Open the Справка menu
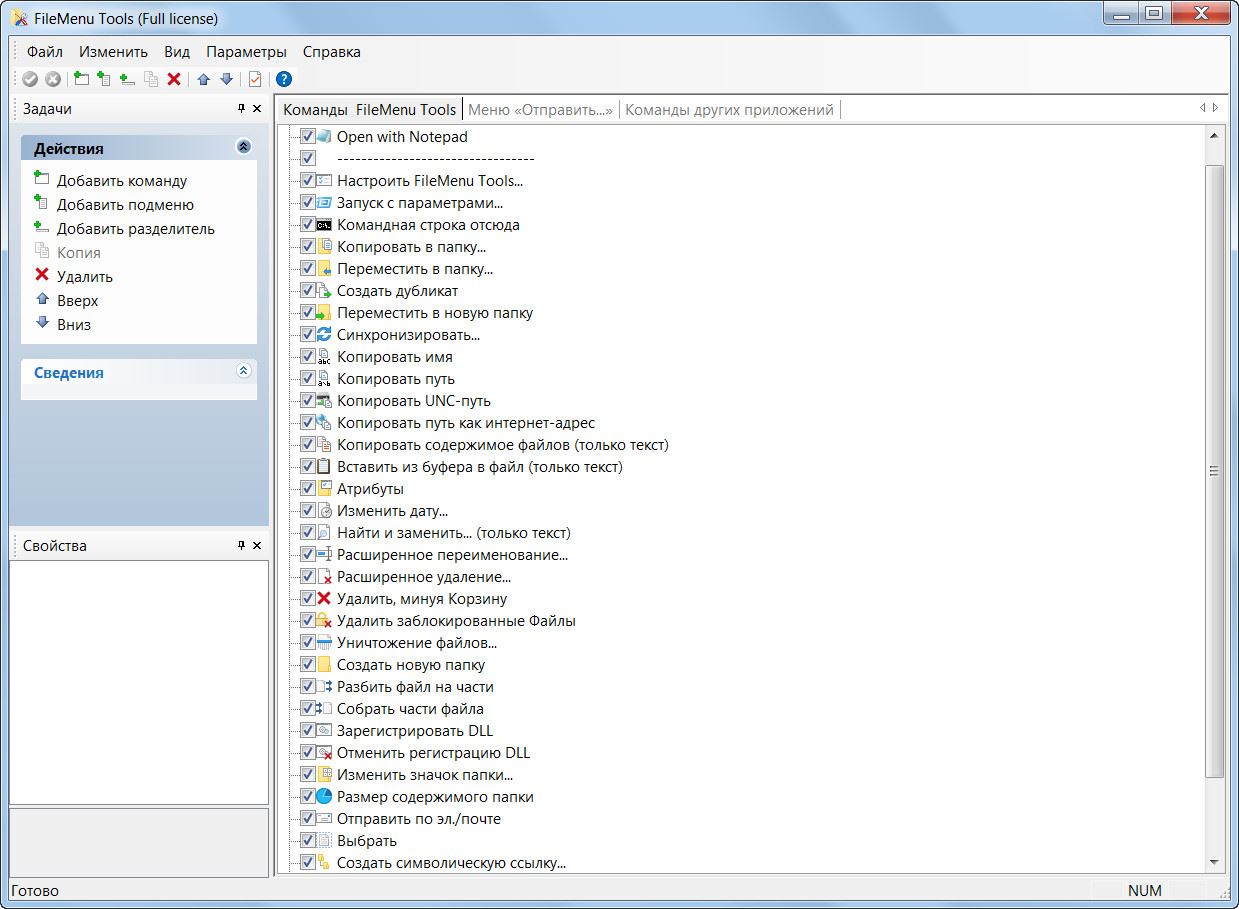This screenshot has height=909, width=1239. point(332,52)
